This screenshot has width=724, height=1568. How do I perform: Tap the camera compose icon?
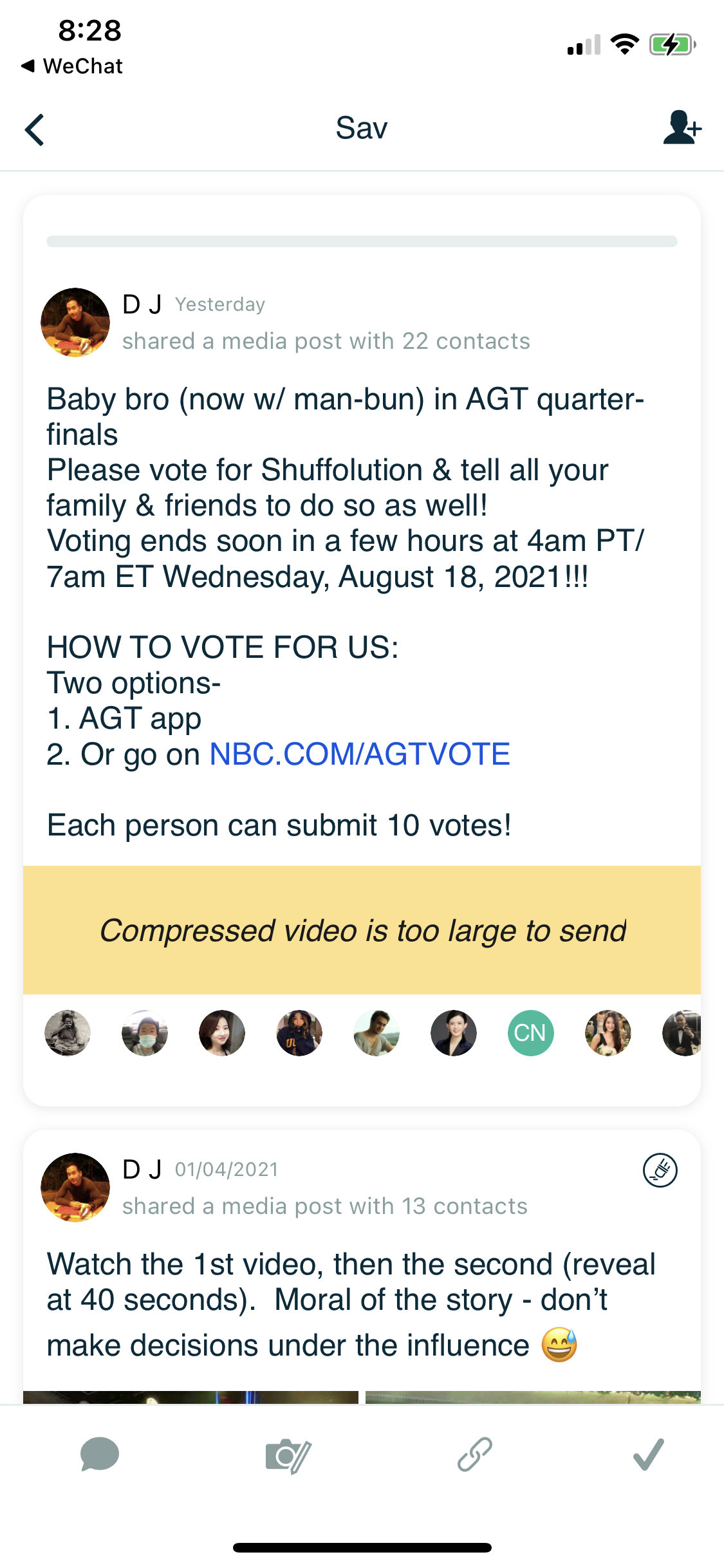click(x=287, y=1456)
